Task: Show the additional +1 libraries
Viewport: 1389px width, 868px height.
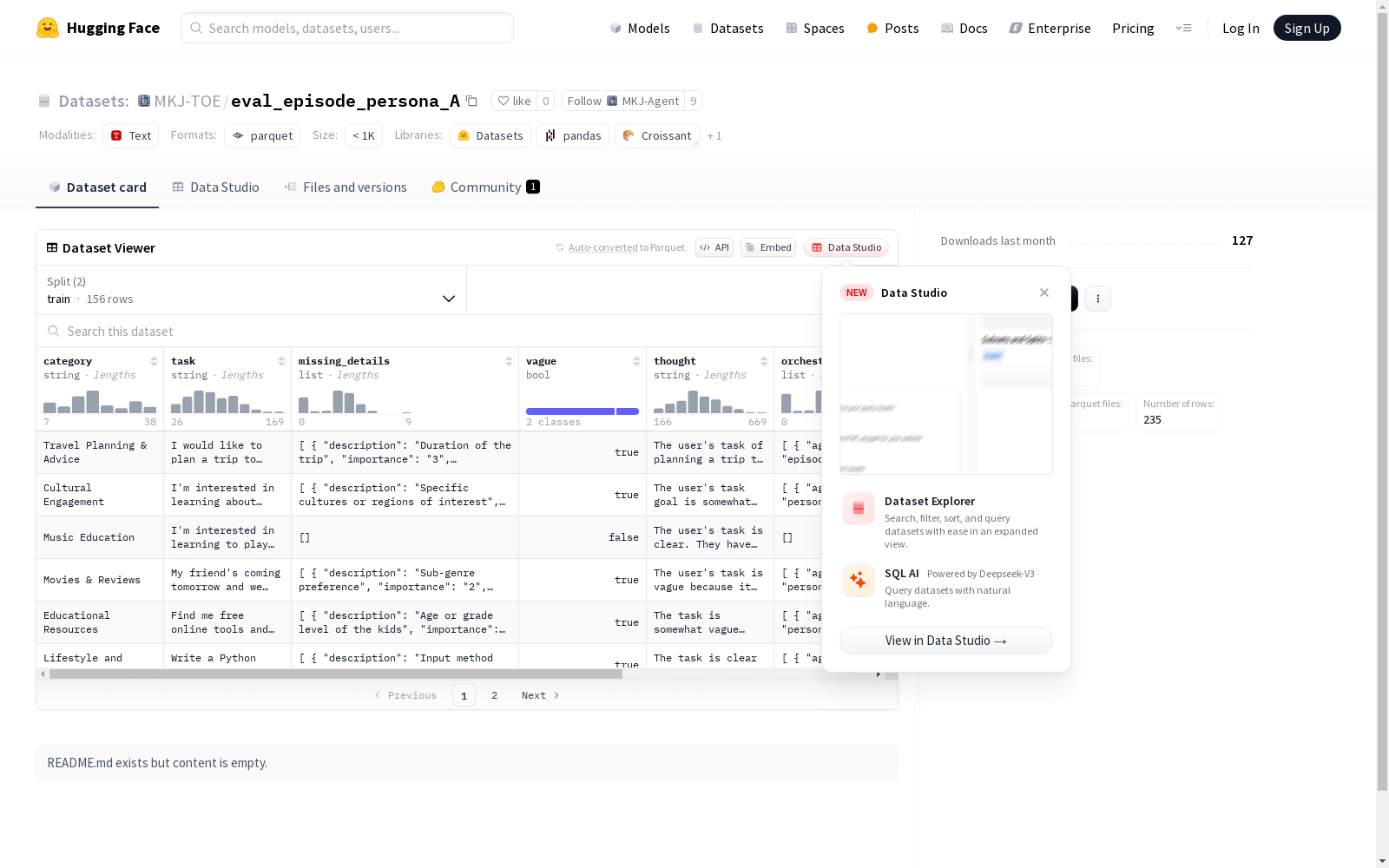Action: tap(714, 135)
